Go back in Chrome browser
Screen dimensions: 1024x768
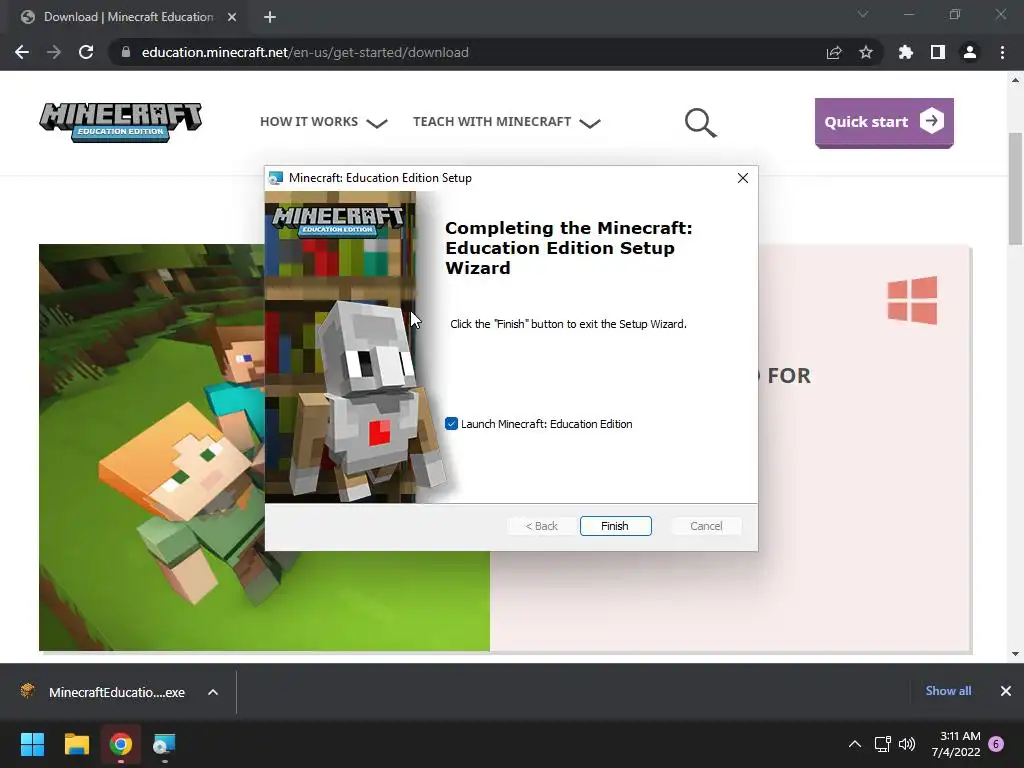click(x=22, y=52)
